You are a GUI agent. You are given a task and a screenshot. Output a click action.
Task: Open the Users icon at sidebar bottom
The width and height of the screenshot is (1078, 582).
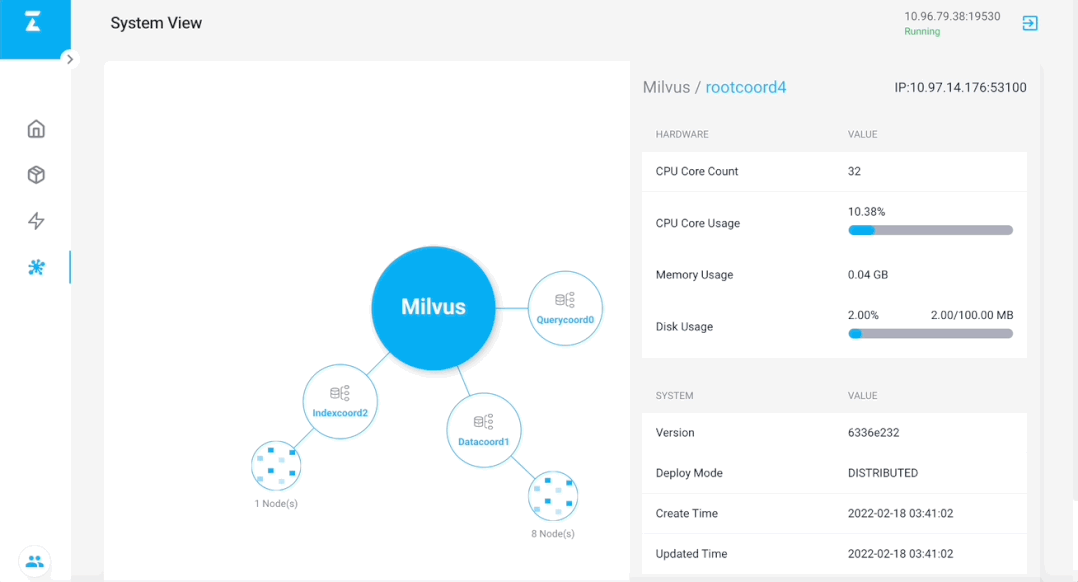pyautogui.click(x=34, y=562)
